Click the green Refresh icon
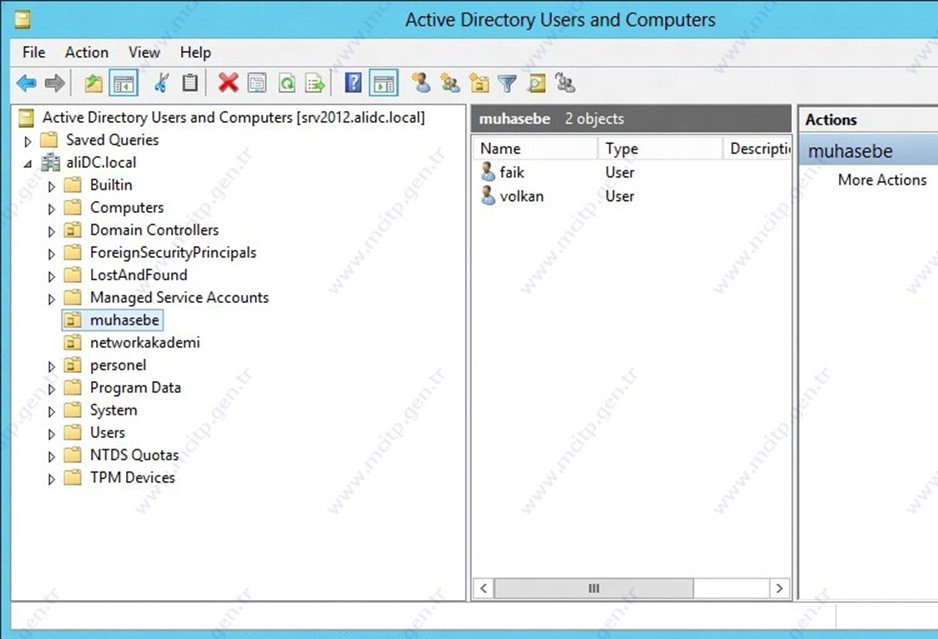Image resolution: width=938 pixels, height=639 pixels. 287,83
